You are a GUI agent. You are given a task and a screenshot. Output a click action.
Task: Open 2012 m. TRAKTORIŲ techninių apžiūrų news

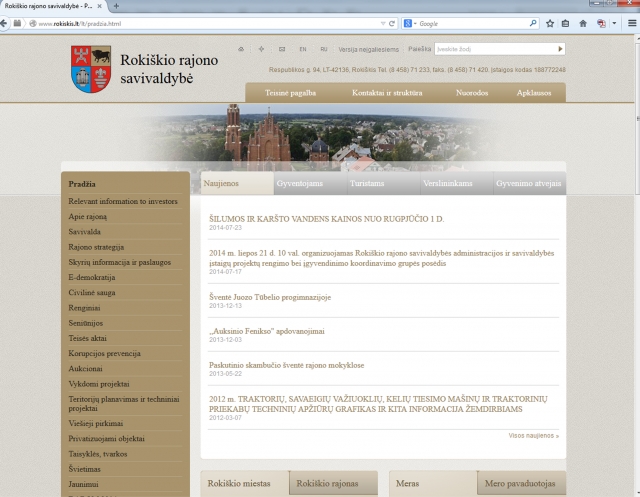pyautogui.click(x=378, y=404)
